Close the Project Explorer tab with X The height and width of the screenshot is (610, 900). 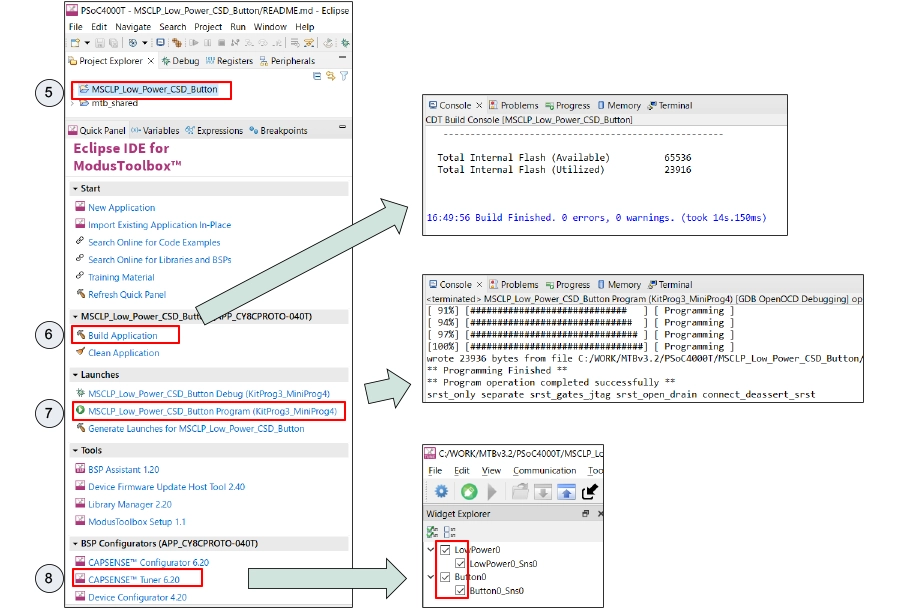tap(151, 61)
